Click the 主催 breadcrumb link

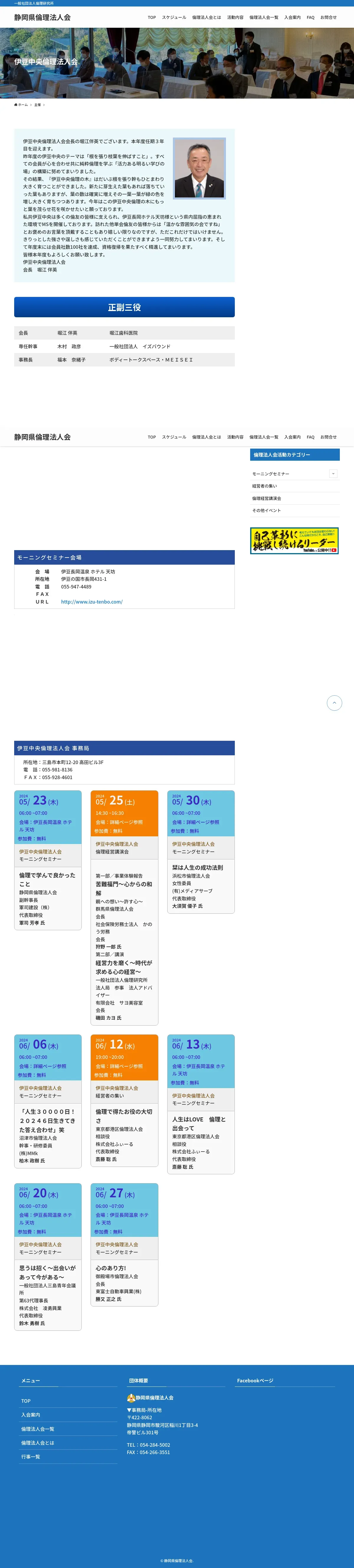click(x=38, y=105)
